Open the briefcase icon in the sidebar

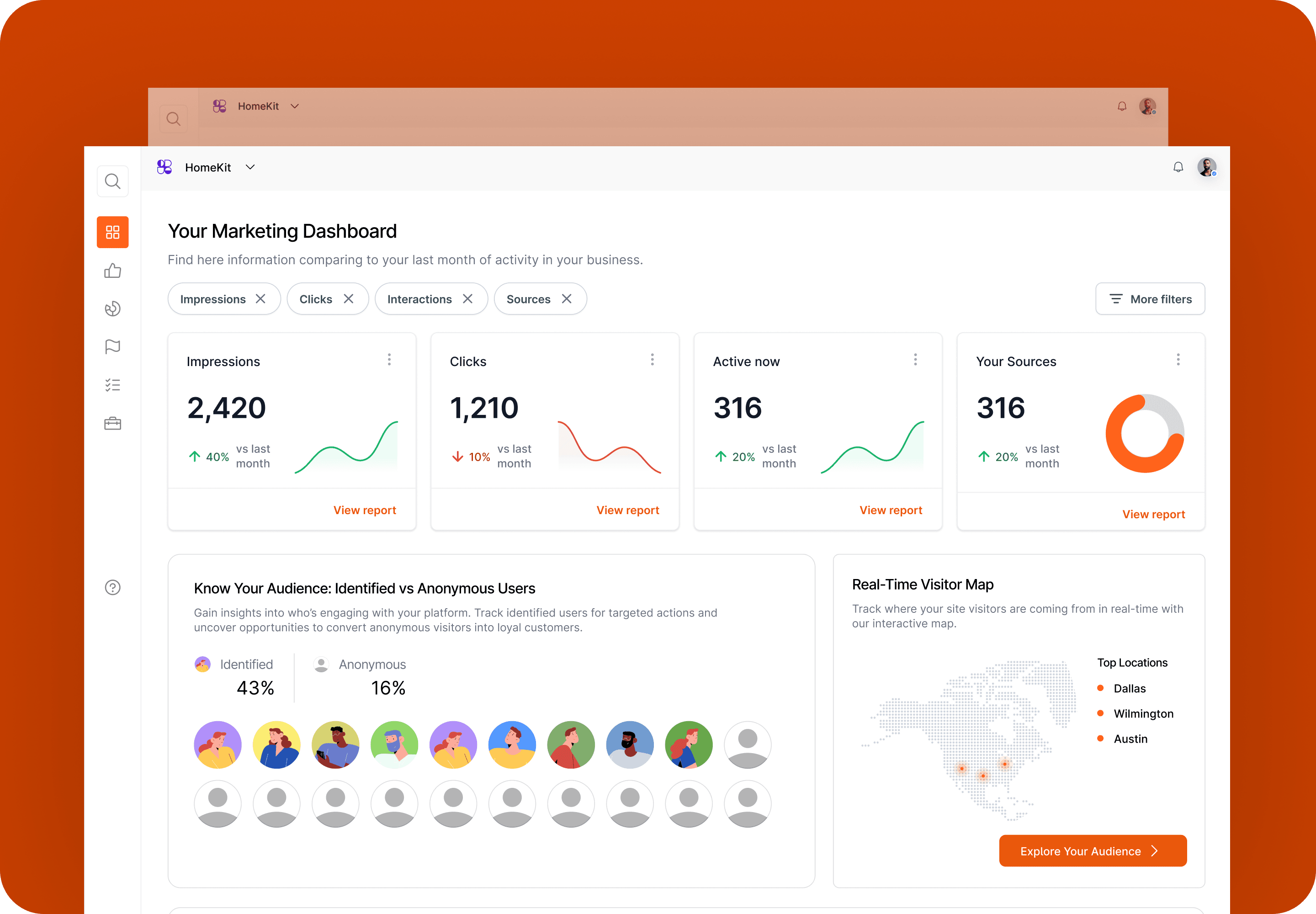point(112,423)
